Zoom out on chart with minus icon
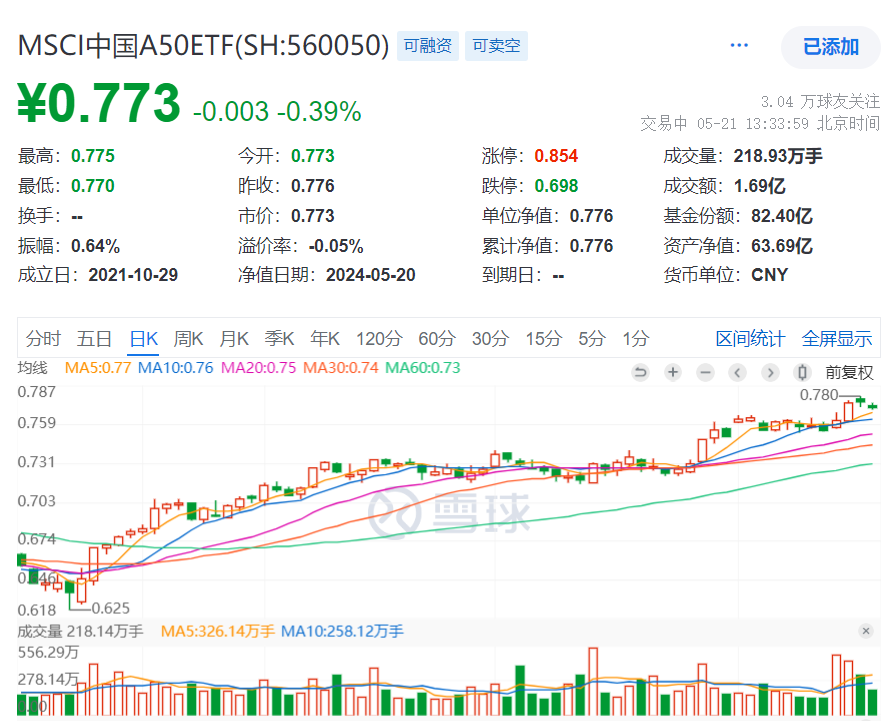This screenshot has width=896, height=721. [x=704, y=372]
